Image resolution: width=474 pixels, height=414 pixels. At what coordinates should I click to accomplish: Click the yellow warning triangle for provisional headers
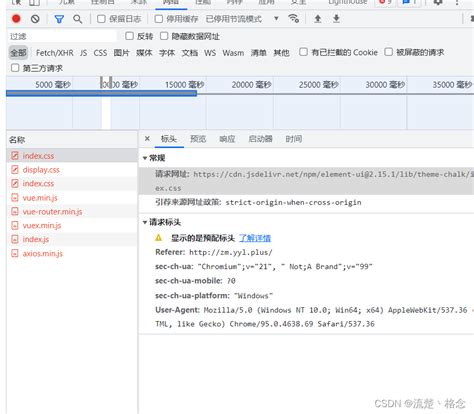(159, 238)
